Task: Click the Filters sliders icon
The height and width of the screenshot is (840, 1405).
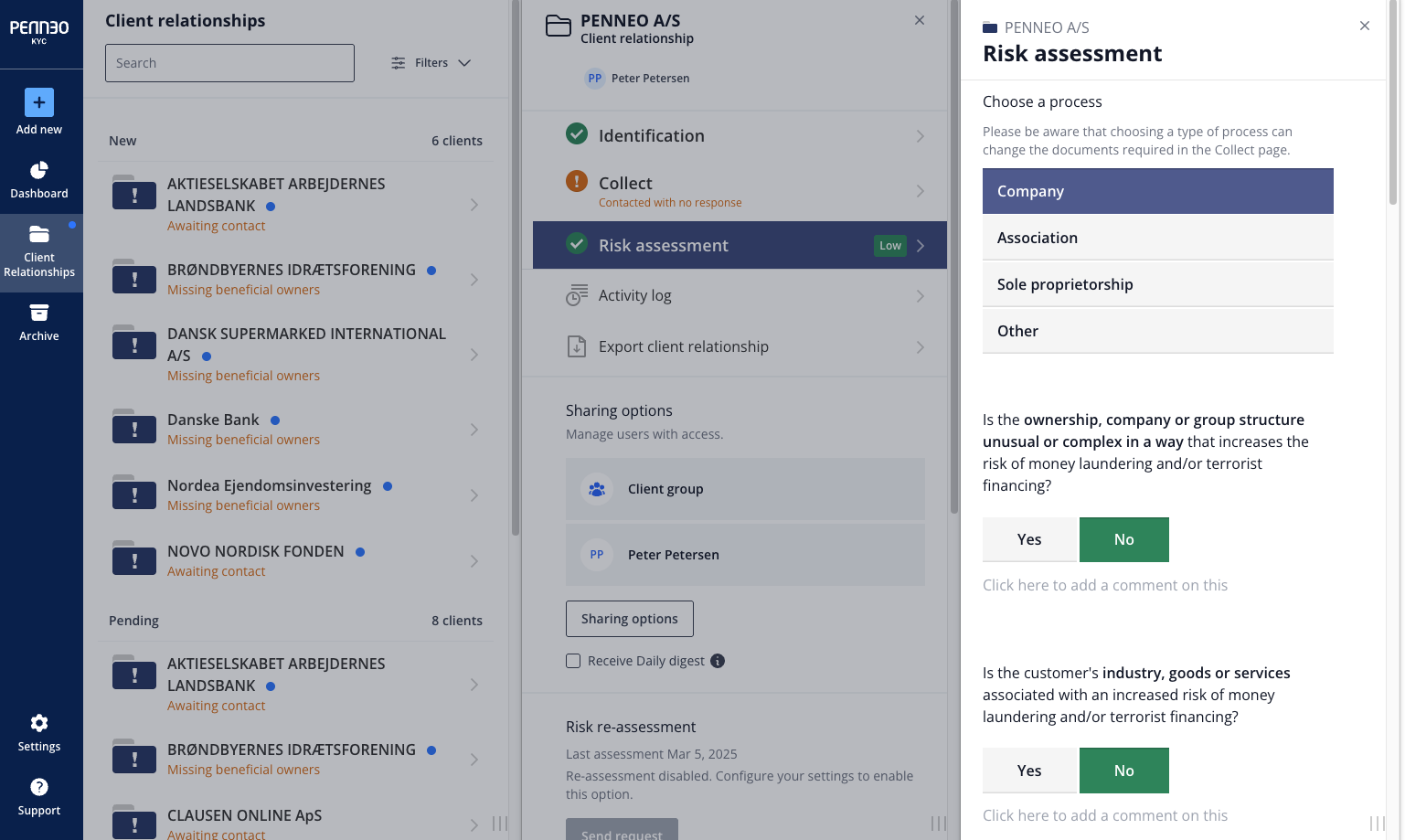Action: (x=399, y=63)
